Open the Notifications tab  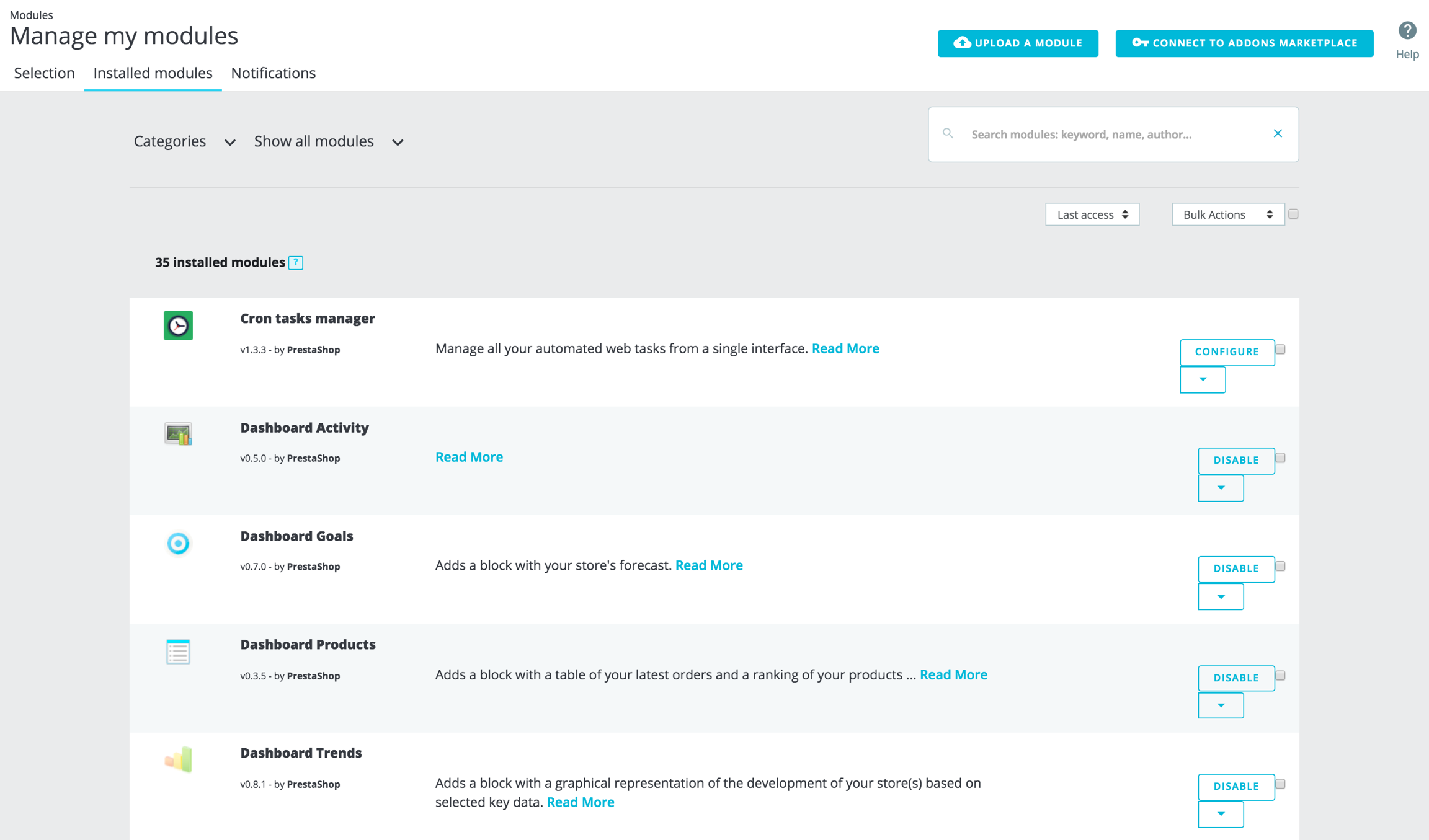273,73
